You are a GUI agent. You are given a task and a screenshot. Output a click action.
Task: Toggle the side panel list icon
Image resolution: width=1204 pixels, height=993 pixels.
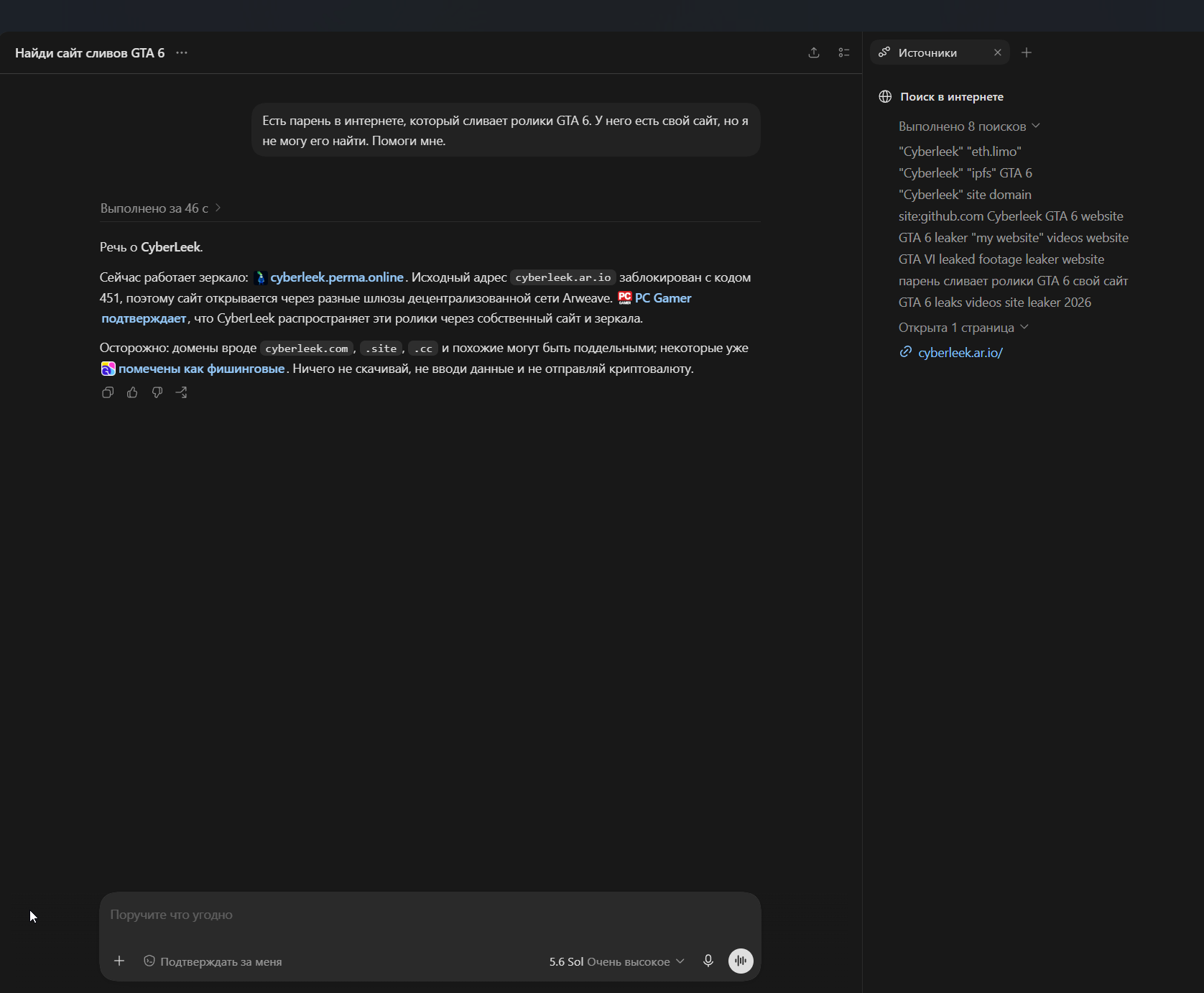click(x=844, y=52)
